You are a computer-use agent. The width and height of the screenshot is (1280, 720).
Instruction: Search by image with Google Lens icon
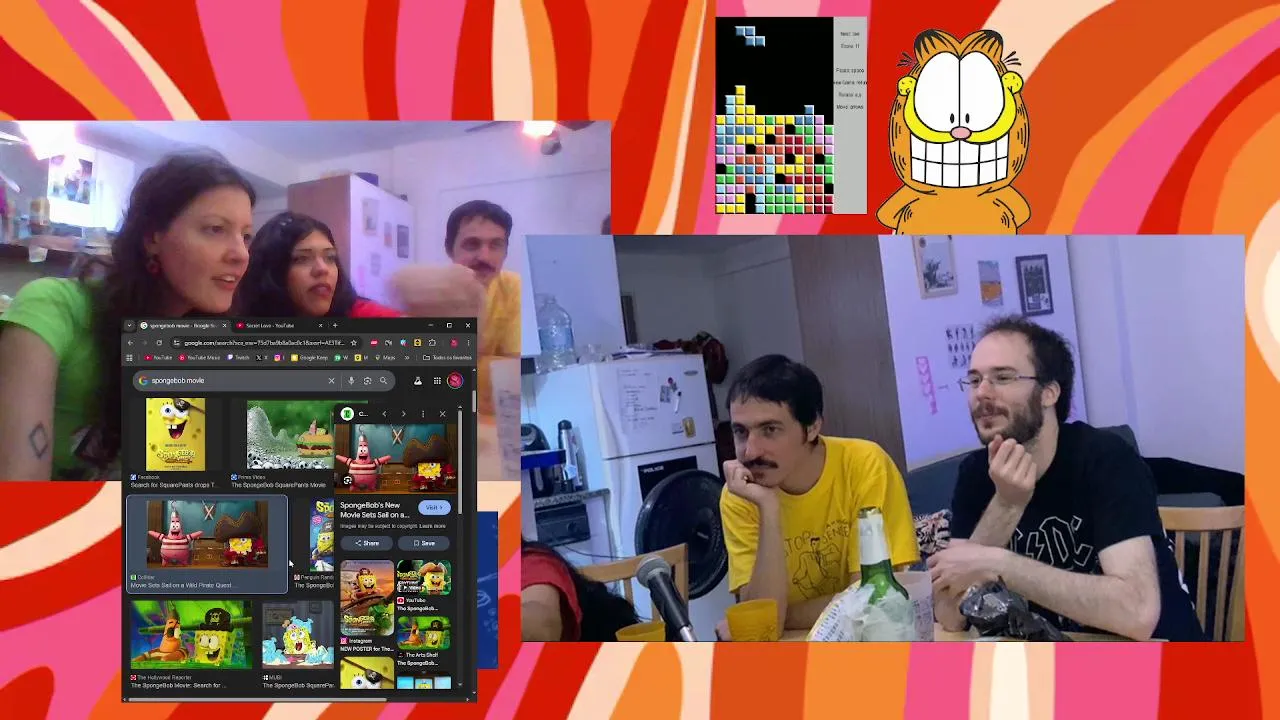(x=367, y=381)
